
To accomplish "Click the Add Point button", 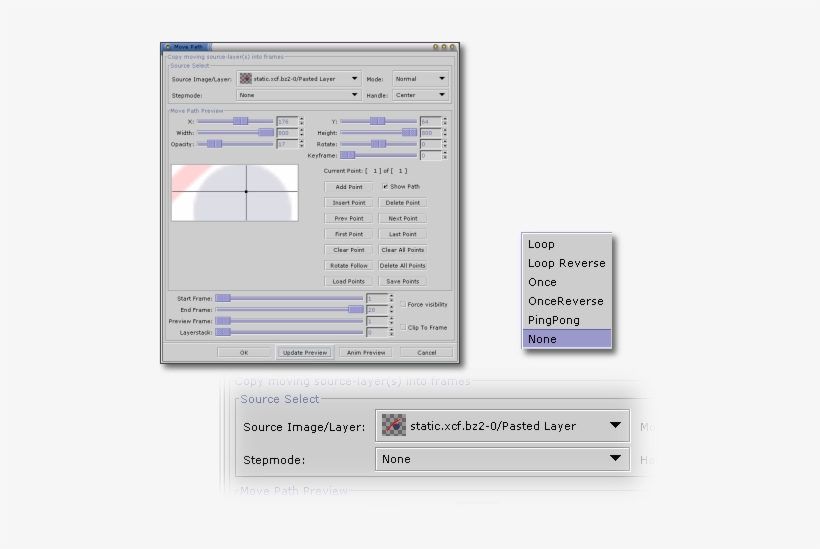I will (x=348, y=187).
